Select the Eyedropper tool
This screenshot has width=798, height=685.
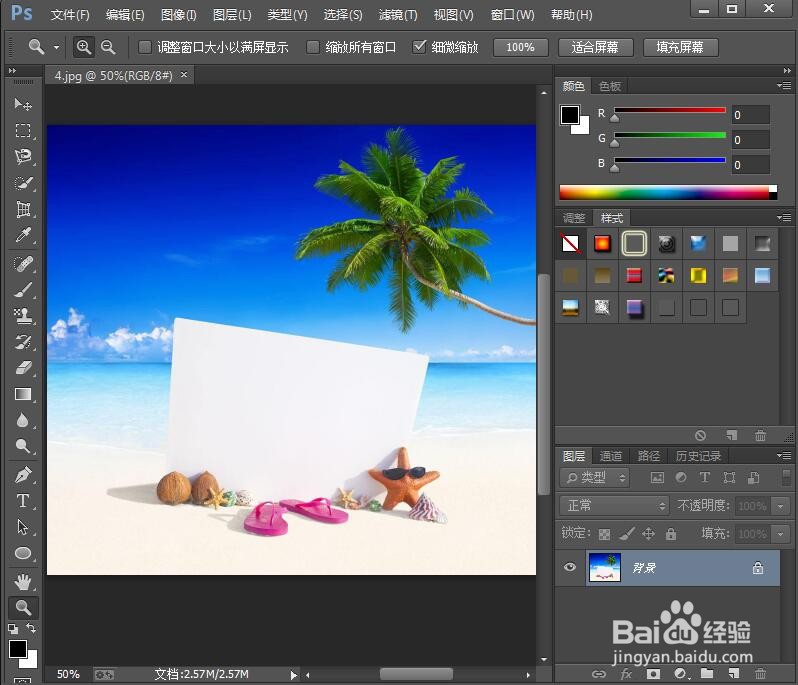point(22,235)
